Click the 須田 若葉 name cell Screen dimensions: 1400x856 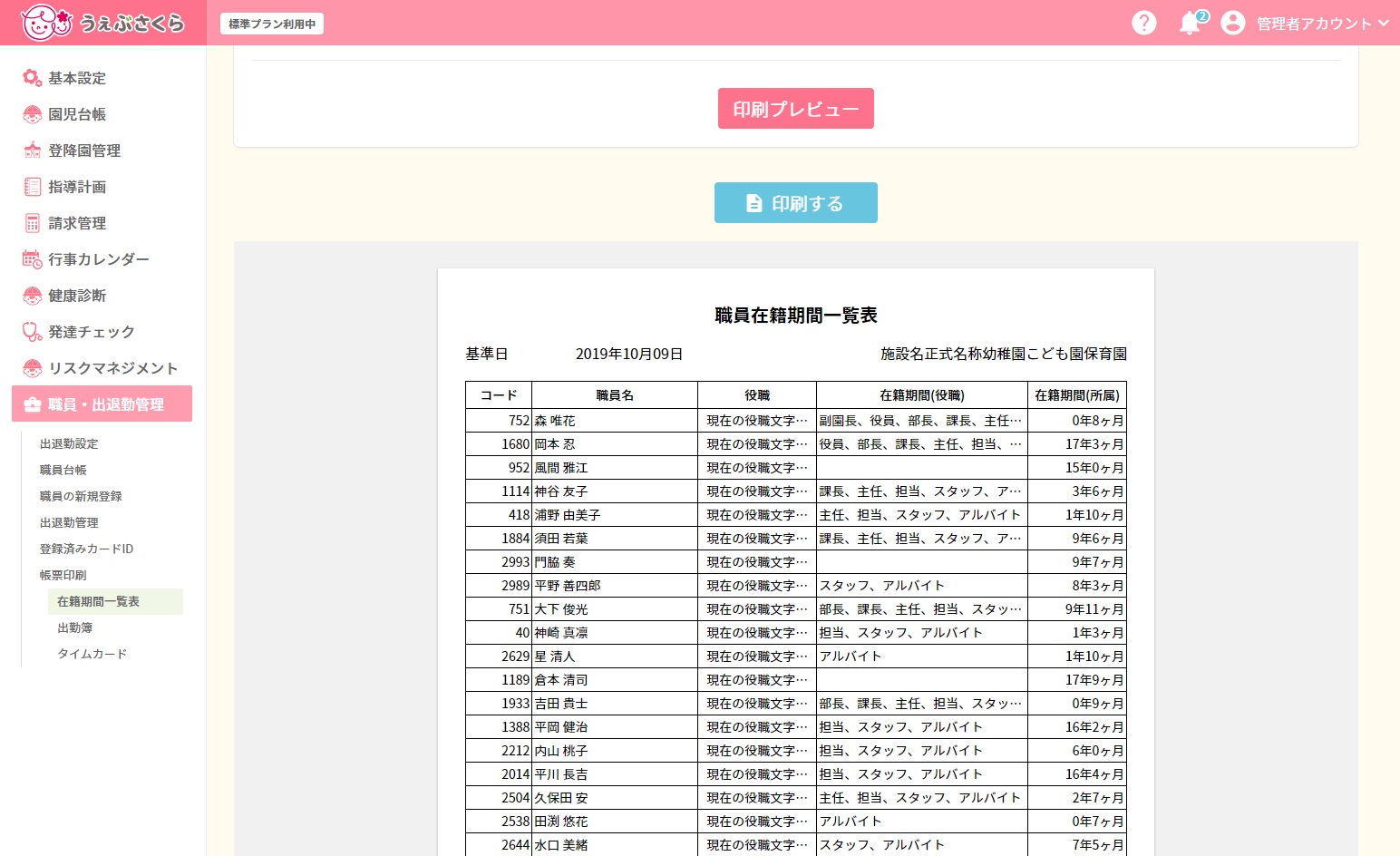click(x=615, y=539)
